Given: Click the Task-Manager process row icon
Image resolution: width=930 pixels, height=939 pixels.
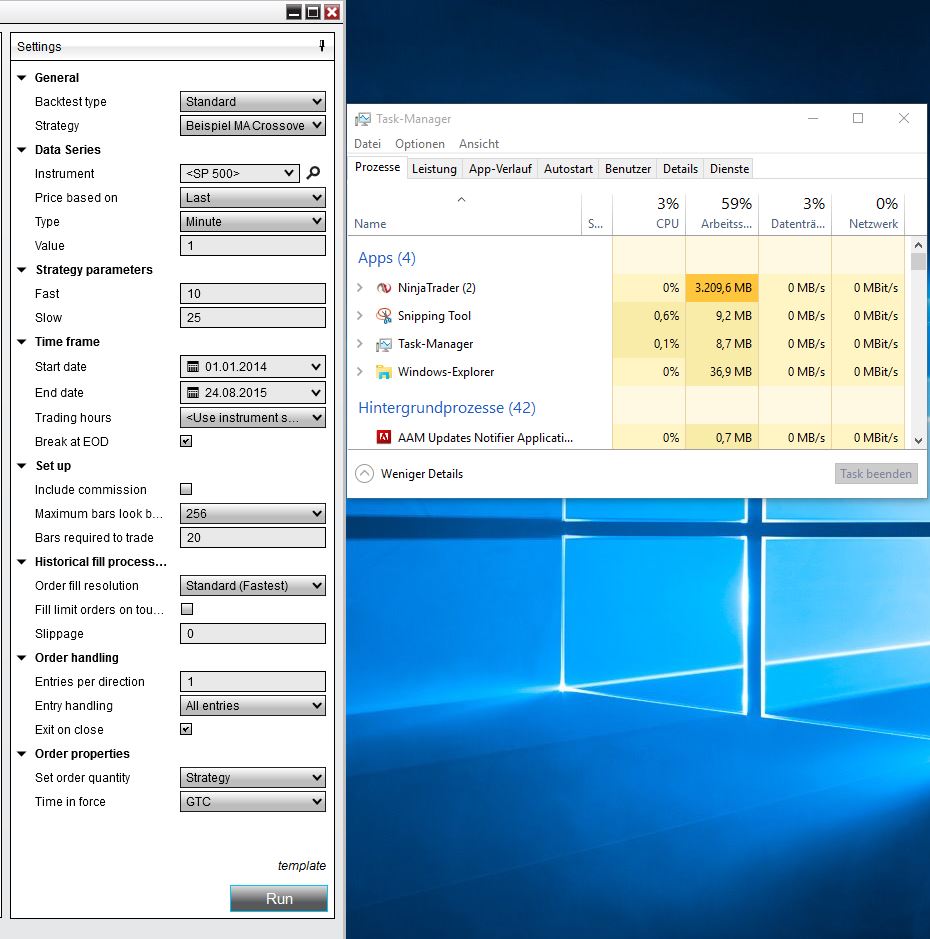Looking at the screenshot, I should tap(384, 344).
